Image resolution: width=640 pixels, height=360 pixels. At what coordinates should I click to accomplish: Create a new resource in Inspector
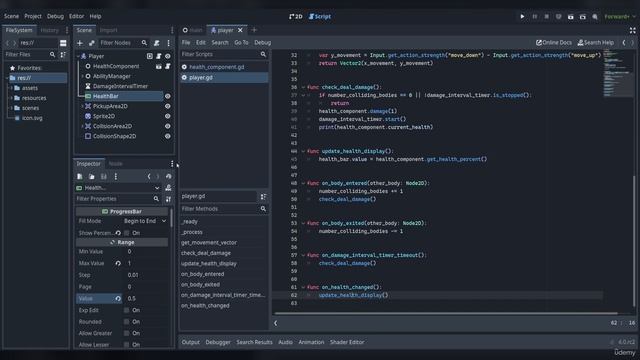(80, 176)
